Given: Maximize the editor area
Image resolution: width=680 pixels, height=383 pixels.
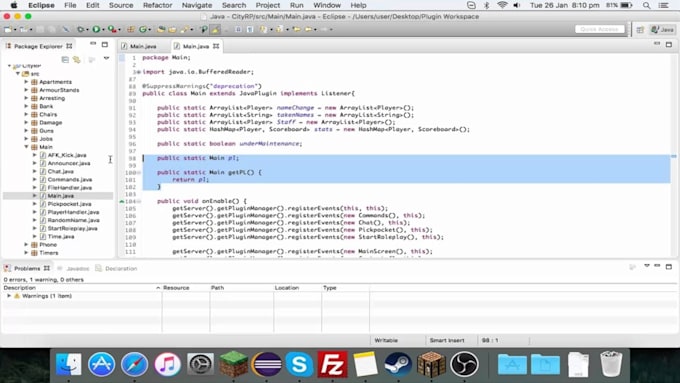Looking at the screenshot, I should point(669,44).
